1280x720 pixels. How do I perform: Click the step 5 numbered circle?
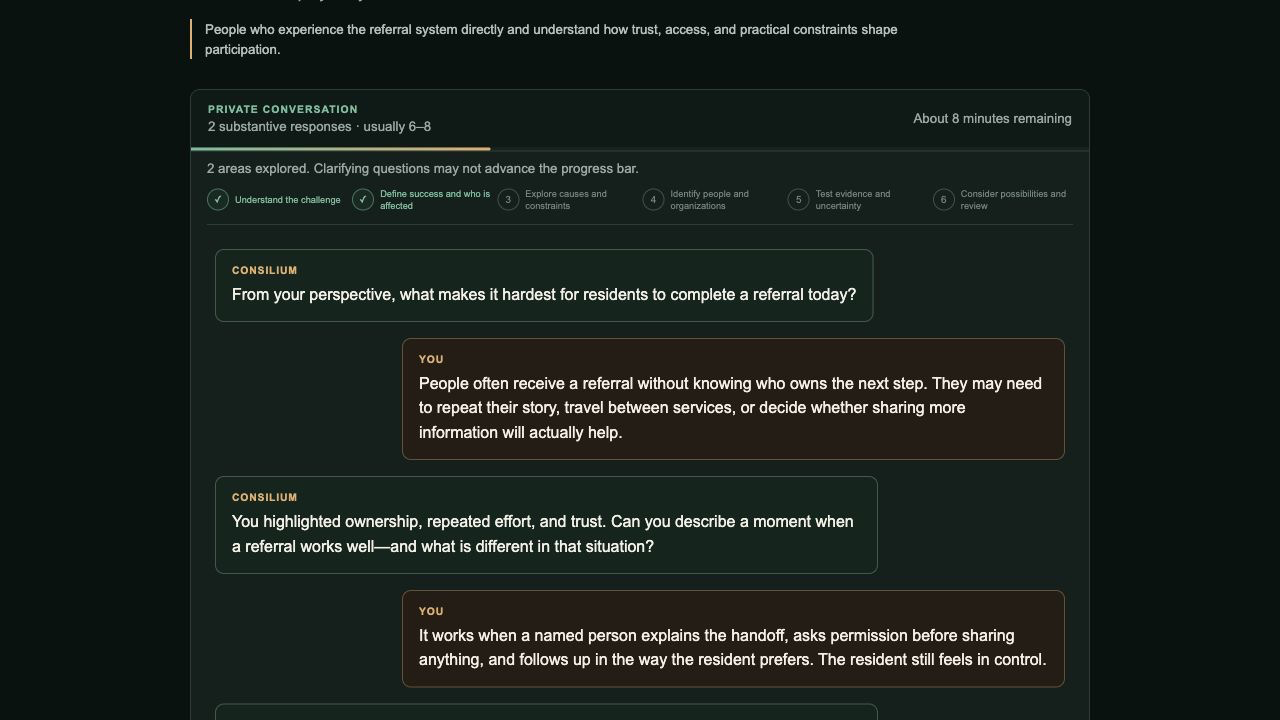798,200
